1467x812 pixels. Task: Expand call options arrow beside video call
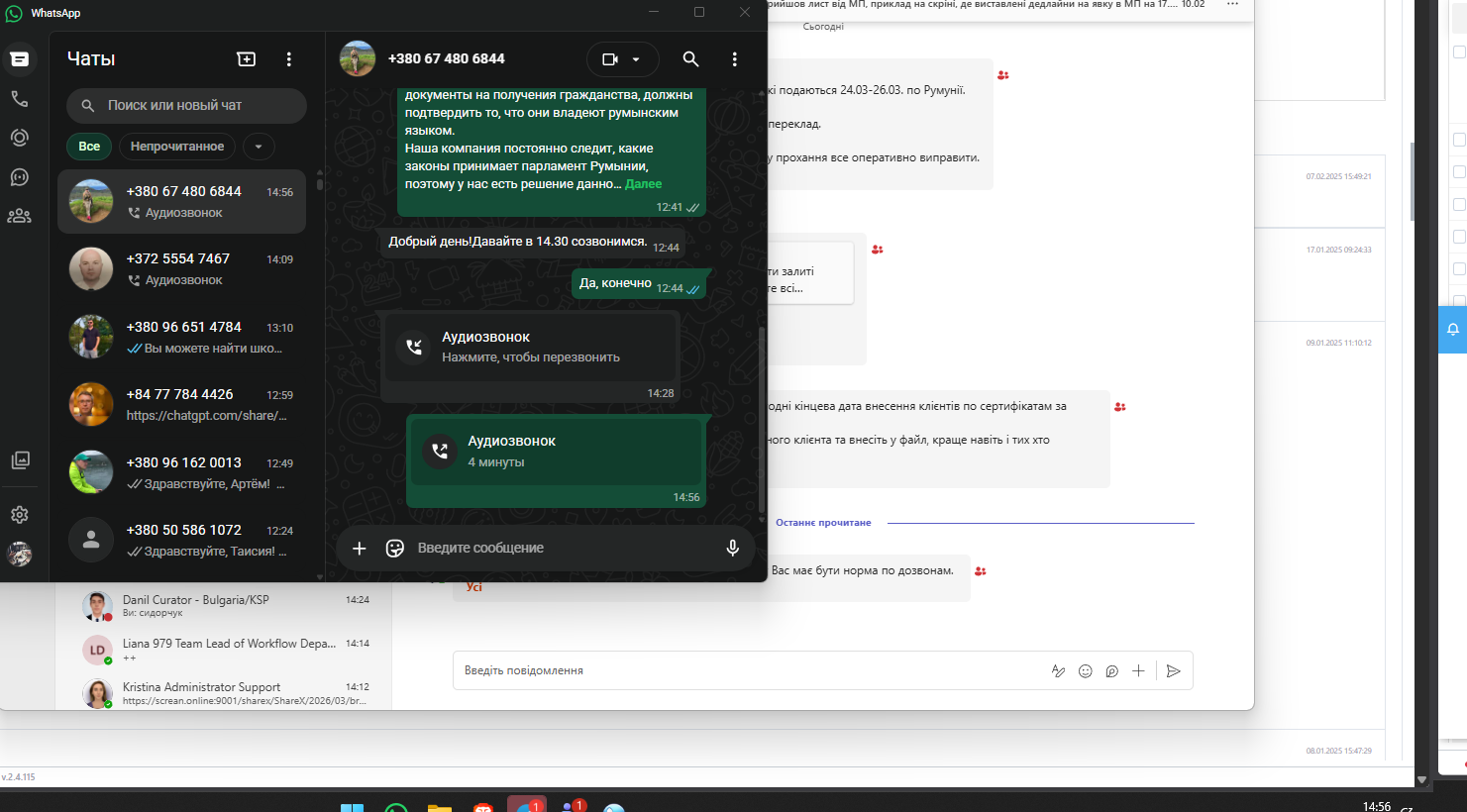pyautogui.click(x=637, y=59)
